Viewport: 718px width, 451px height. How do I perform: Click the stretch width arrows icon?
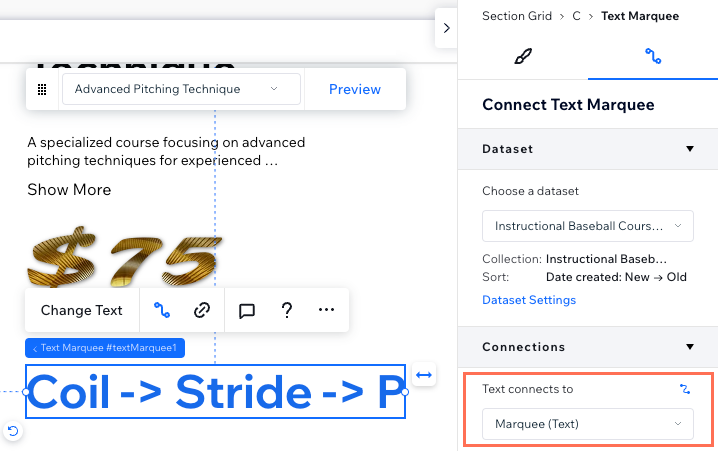click(424, 375)
